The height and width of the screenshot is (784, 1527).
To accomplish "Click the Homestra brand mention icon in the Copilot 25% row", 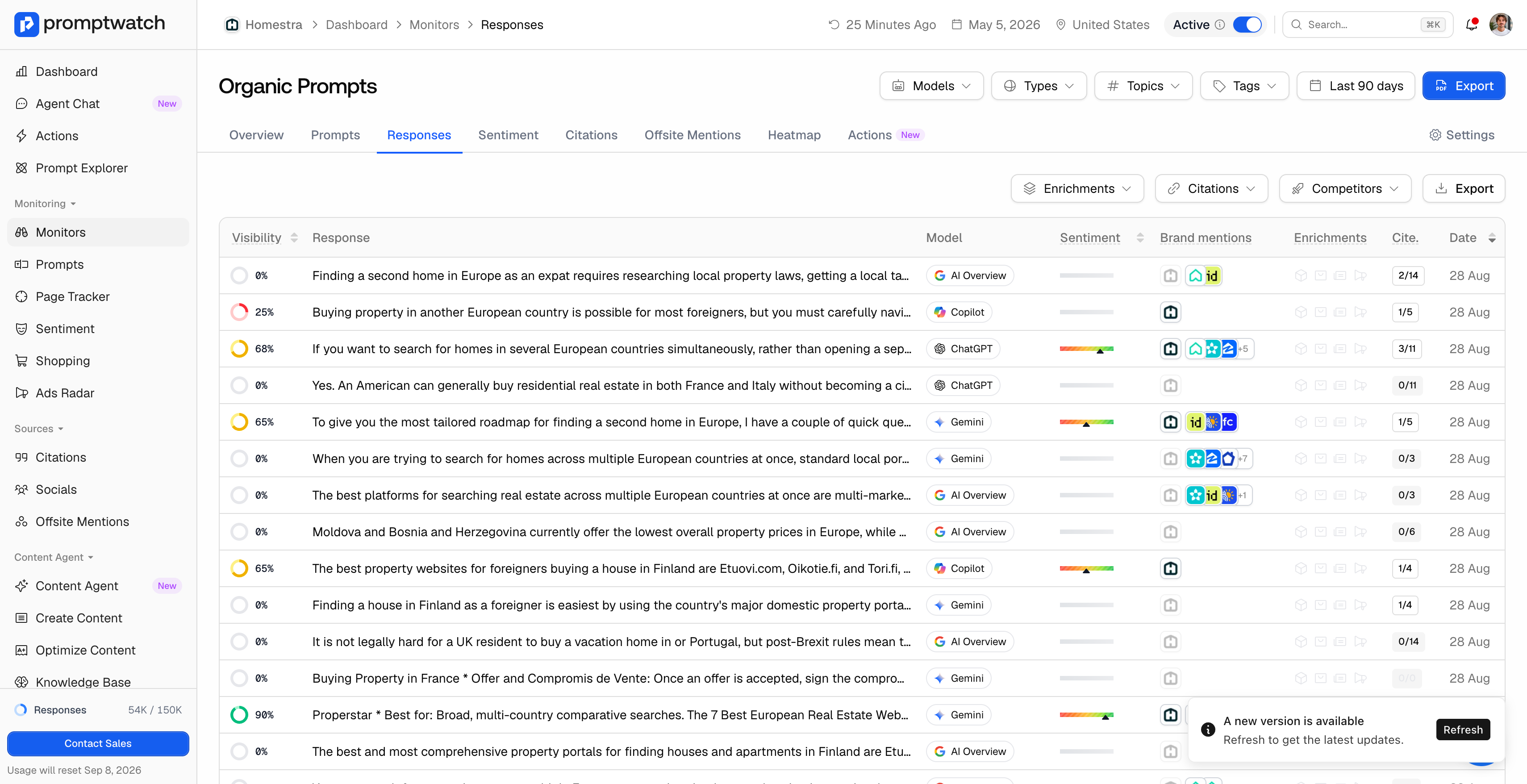I will 1170,312.
